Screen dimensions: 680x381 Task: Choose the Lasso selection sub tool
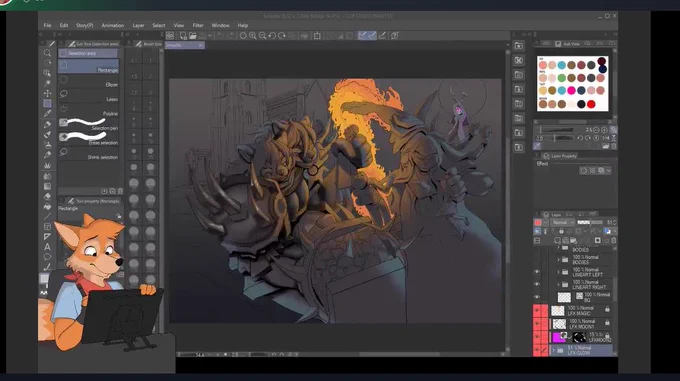[x=88, y=95]
